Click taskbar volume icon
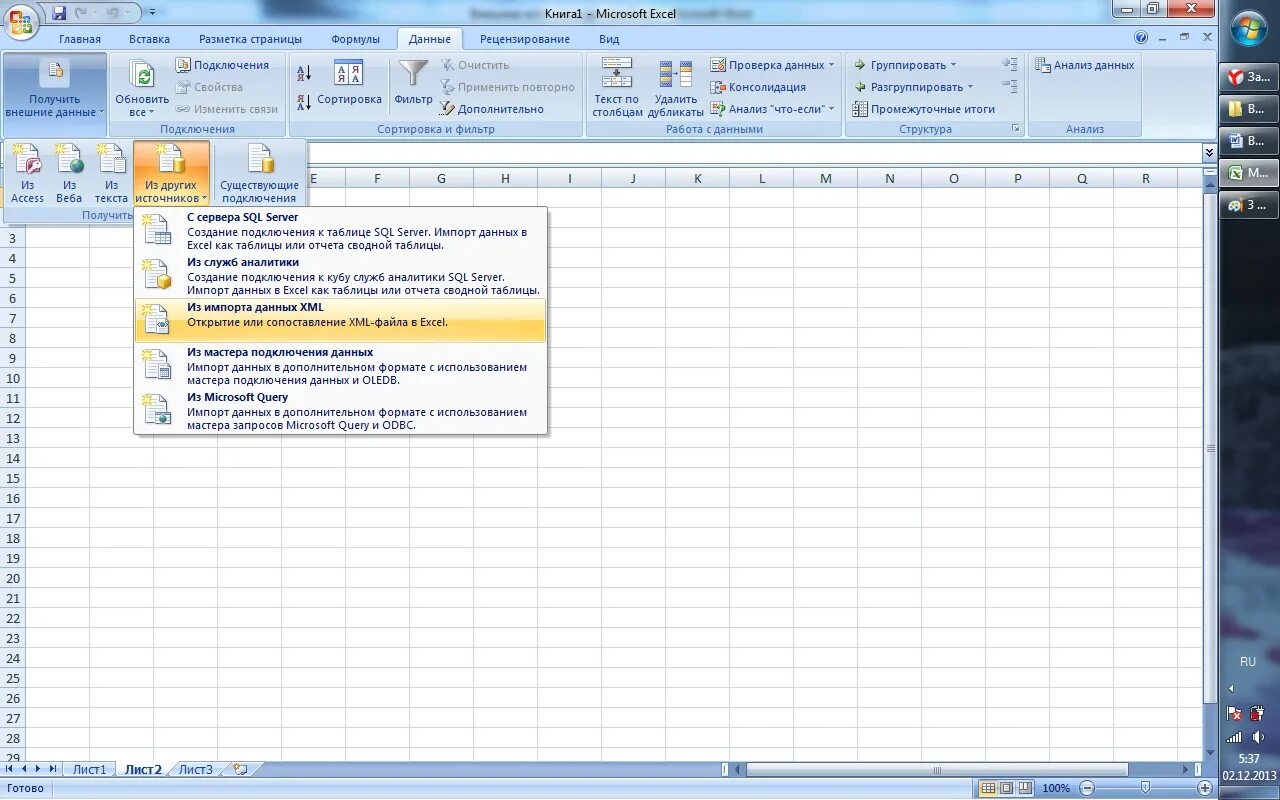The width and height of the screenshot is (1280, 800). tap(1258, 737)
